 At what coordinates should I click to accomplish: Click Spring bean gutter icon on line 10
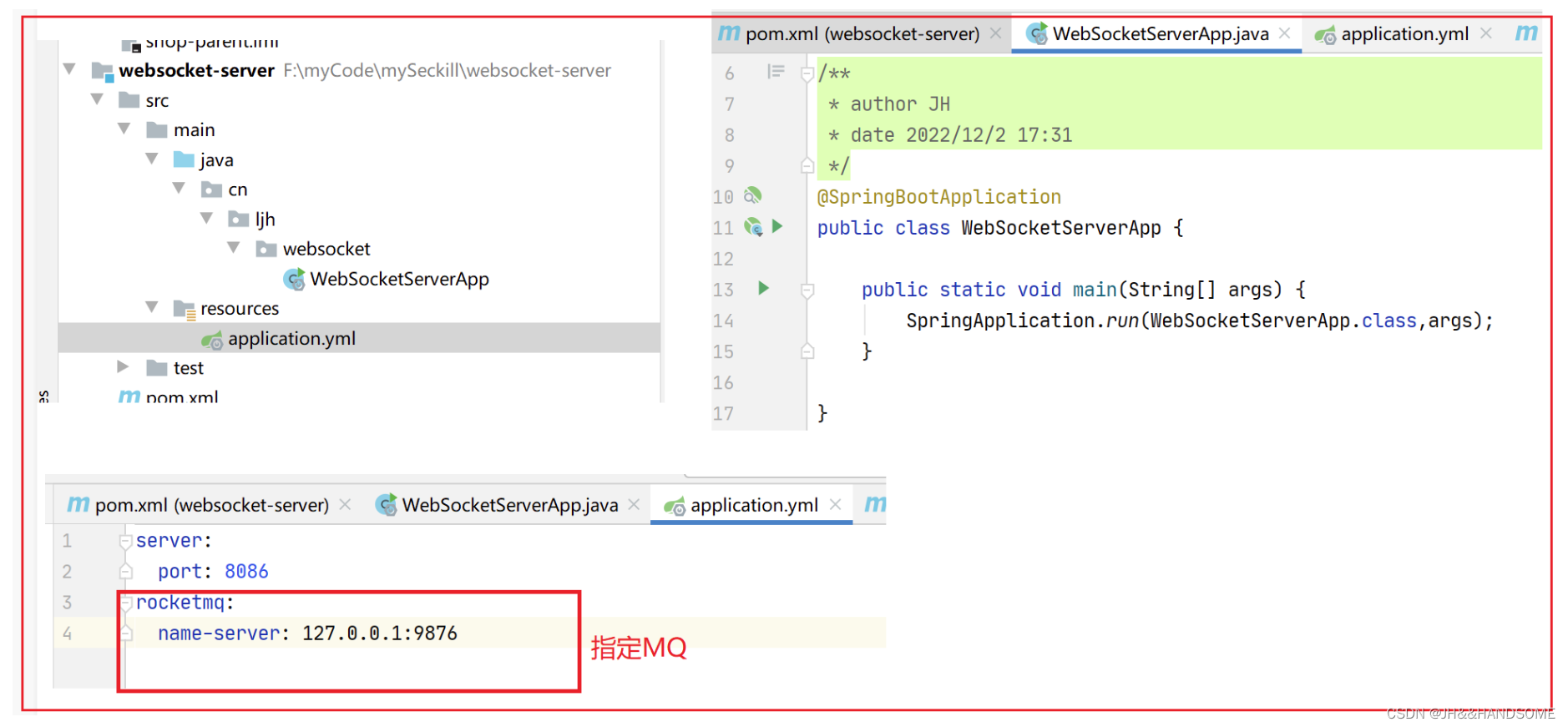[x=752, y=195]
